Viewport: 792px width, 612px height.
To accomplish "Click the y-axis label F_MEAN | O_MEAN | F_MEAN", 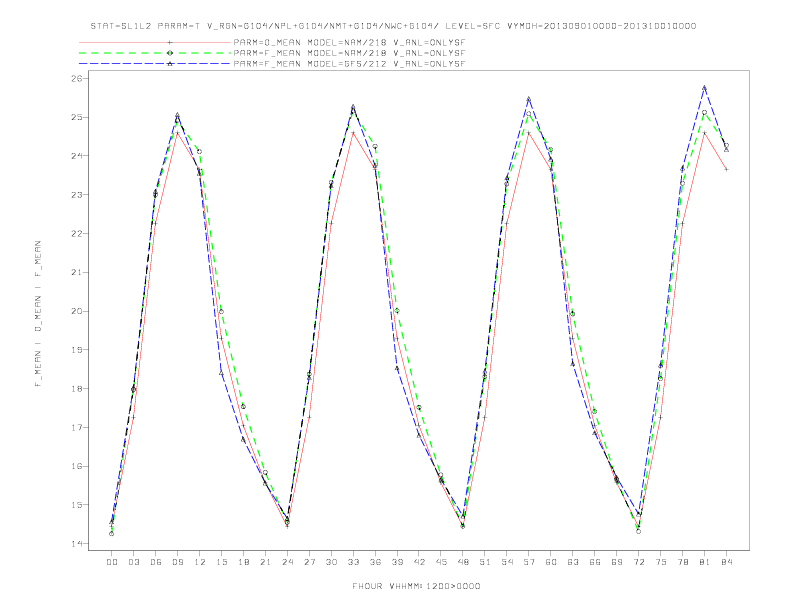I will [38, 314].
